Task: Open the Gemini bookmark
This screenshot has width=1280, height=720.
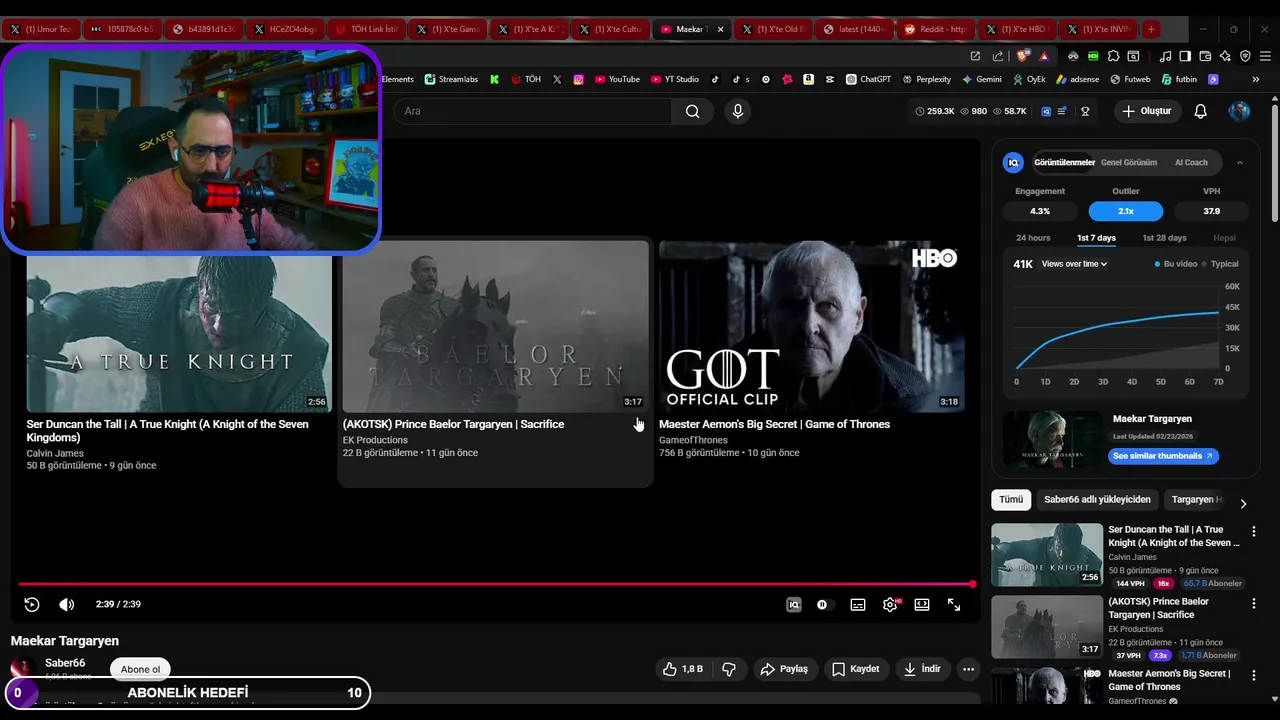Action: click(981, 79)
